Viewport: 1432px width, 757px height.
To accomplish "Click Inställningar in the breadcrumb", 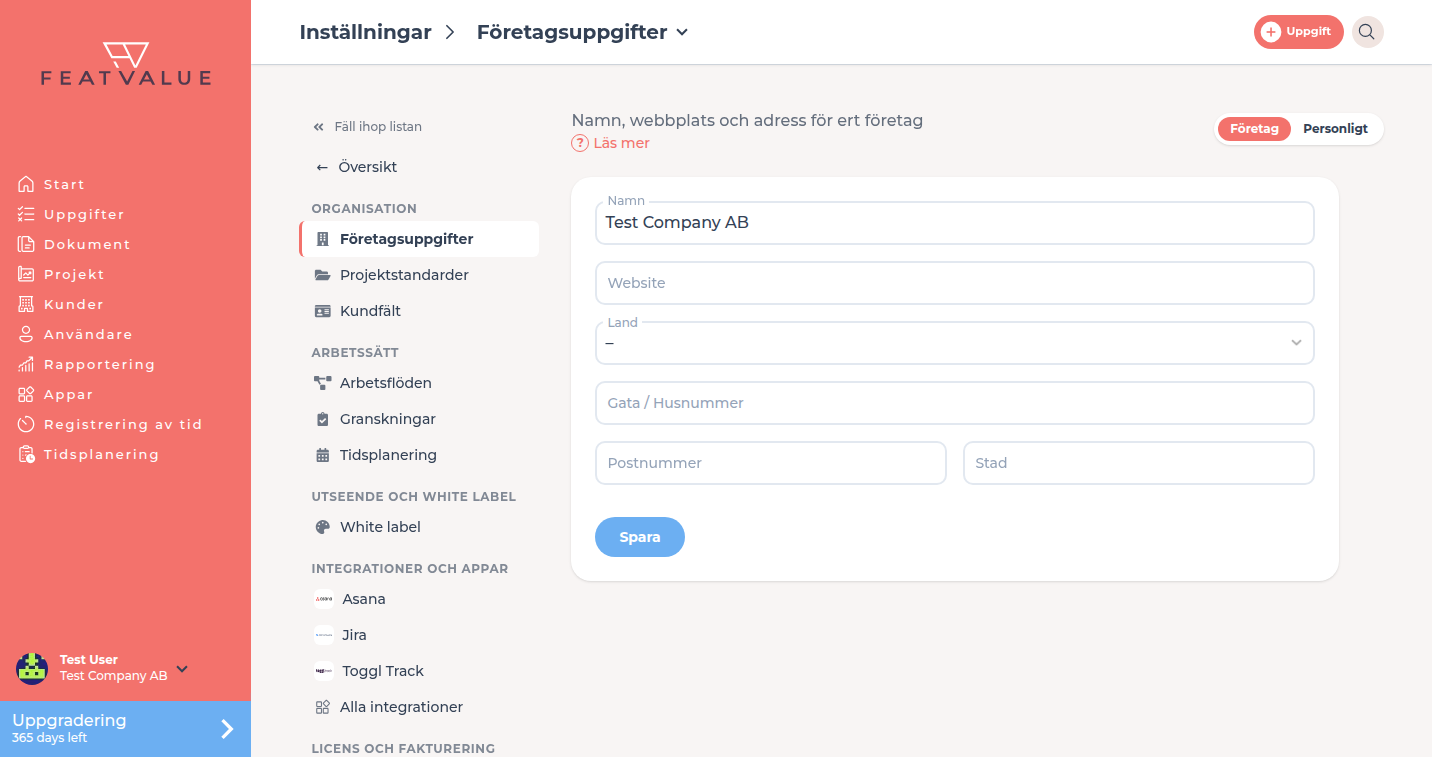I will point(365,32).
